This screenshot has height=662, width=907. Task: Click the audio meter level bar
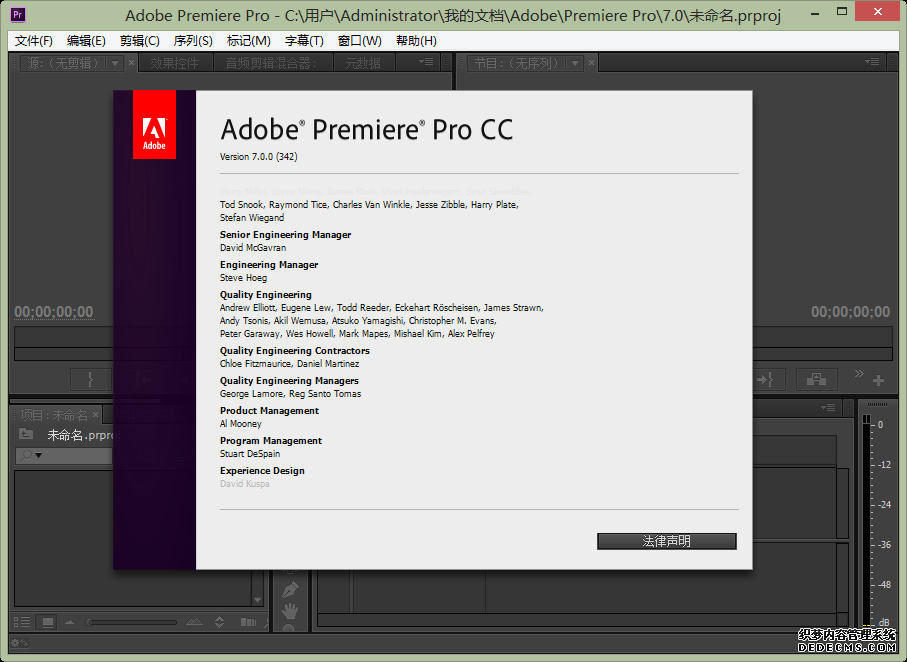click(x=866, y=522)
